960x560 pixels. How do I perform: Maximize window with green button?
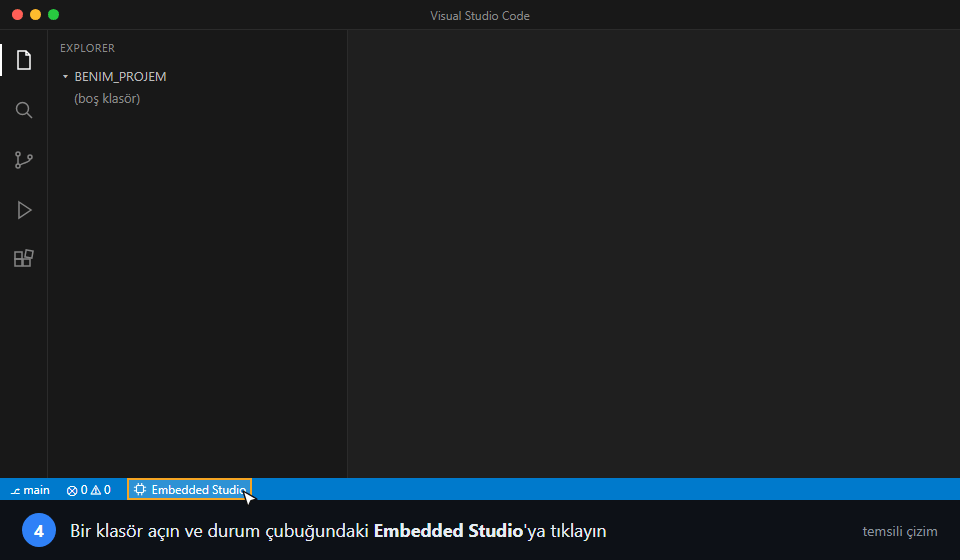pos(53,15)
